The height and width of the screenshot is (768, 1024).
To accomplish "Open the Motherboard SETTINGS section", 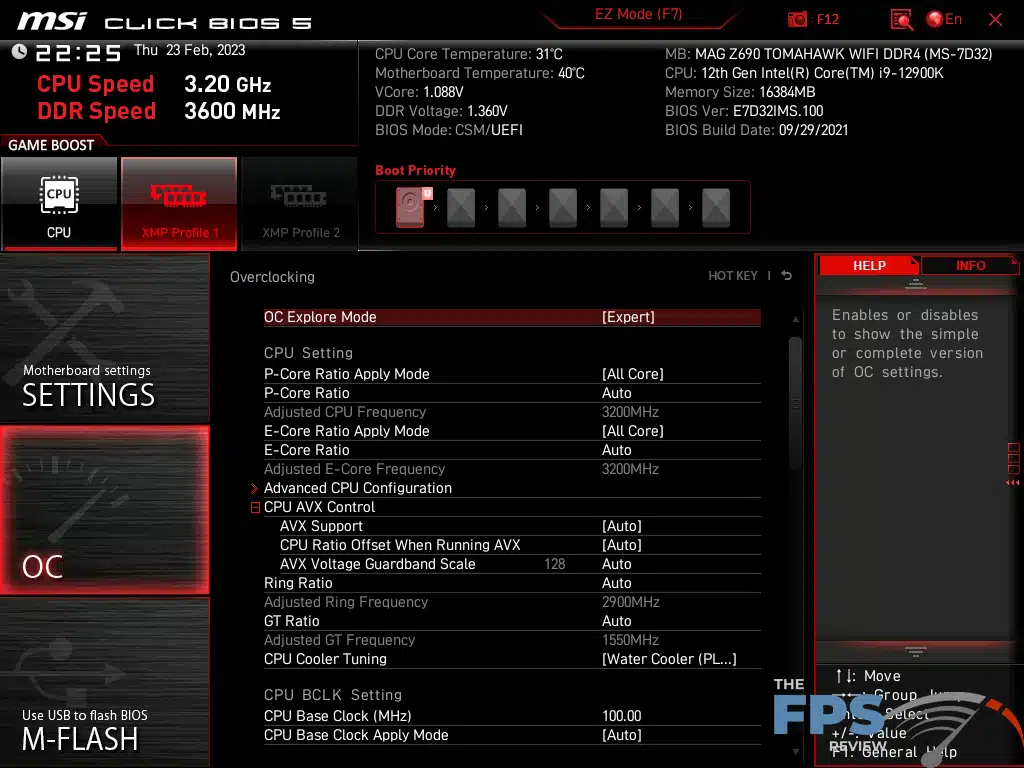I will click(x=104, y=338).
